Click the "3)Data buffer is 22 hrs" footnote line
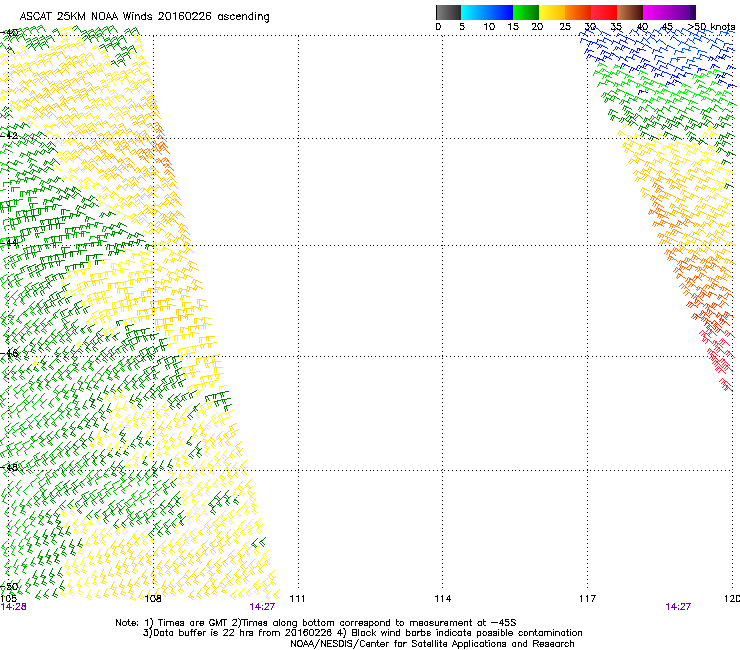The height and width of the screenshot is (650, 740). click(x=362, y=633)
